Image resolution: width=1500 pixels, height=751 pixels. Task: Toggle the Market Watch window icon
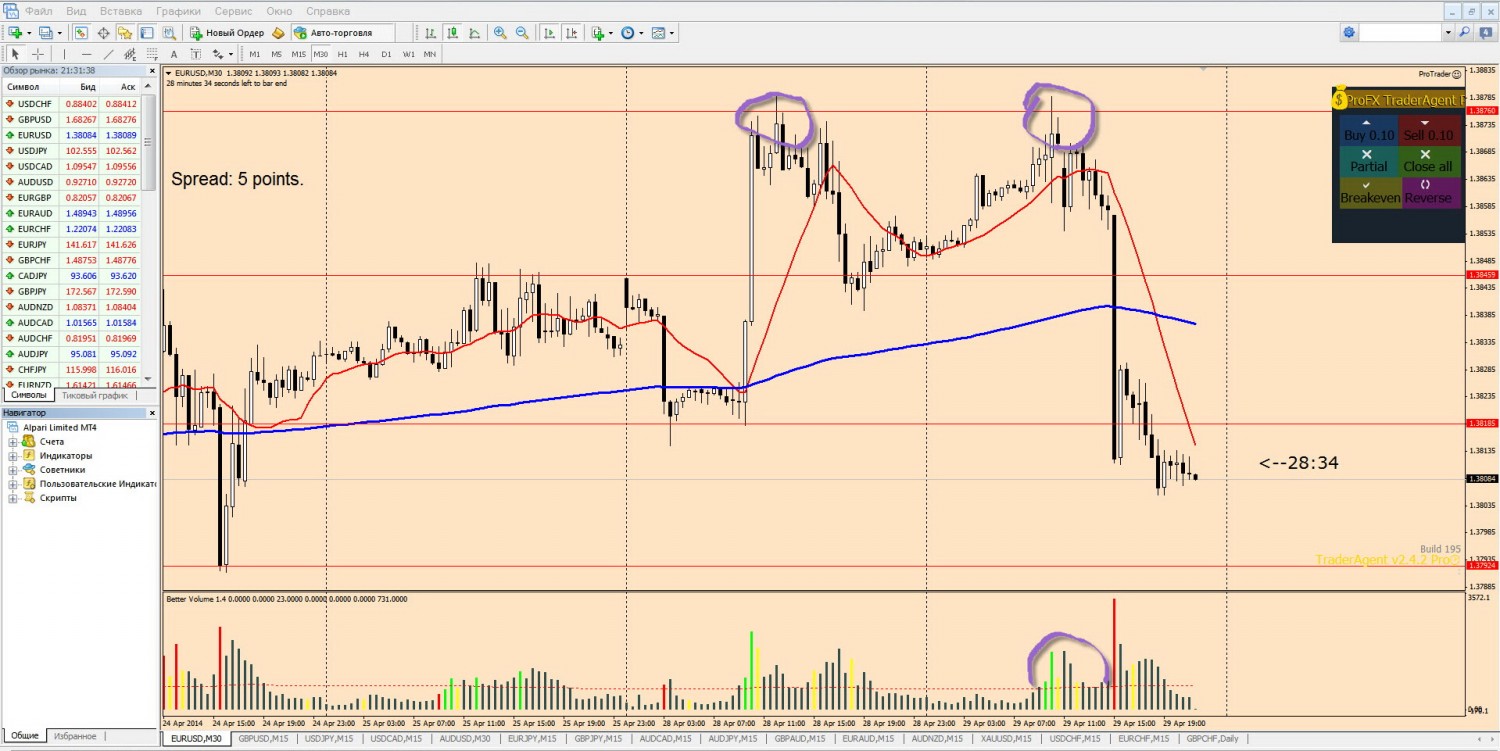pos(81,33)
